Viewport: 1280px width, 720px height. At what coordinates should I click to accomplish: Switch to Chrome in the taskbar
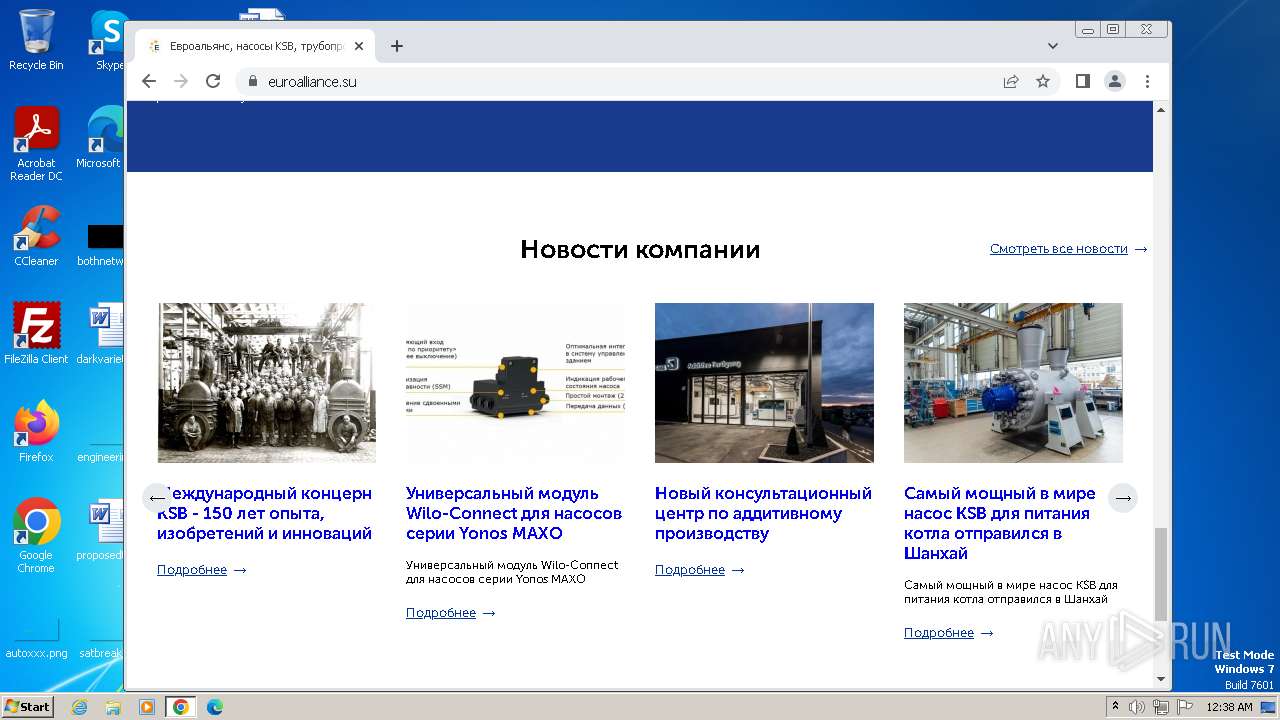tap(181, 707)
